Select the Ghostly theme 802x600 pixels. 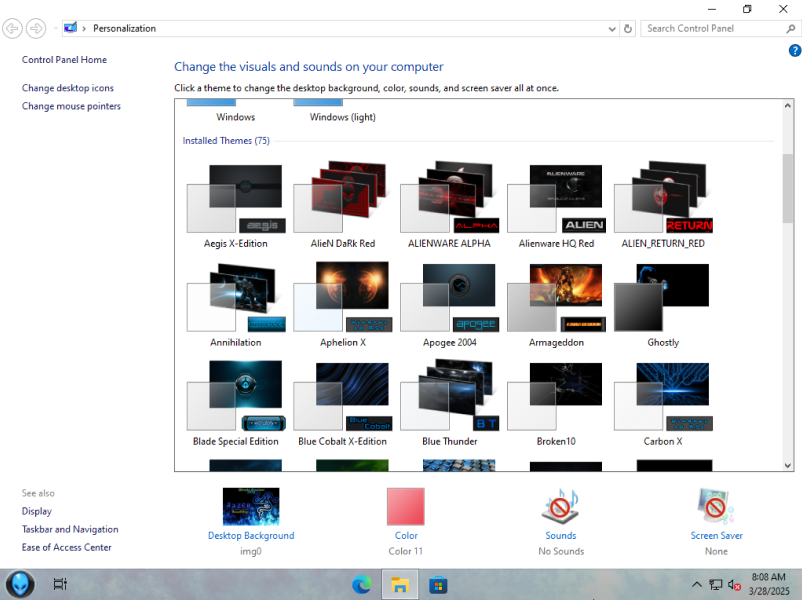[x=663, y=304]
